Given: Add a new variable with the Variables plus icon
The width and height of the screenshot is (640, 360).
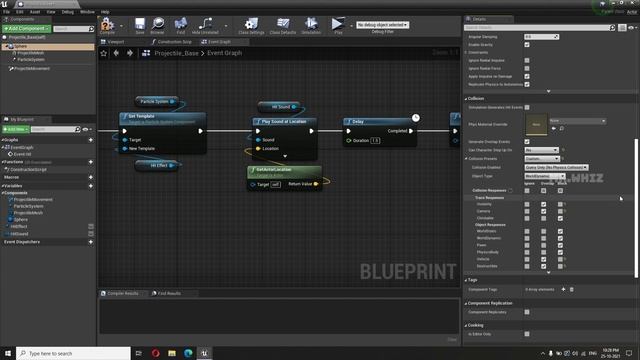Looking at the screenshot, I should point(91,186).
